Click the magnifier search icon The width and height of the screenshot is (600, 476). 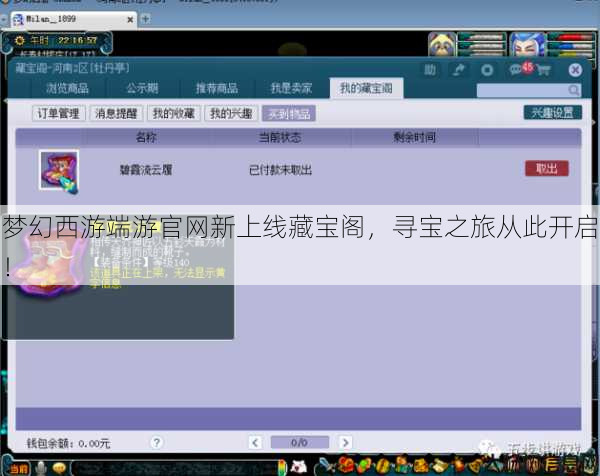[x=574, y=90]
